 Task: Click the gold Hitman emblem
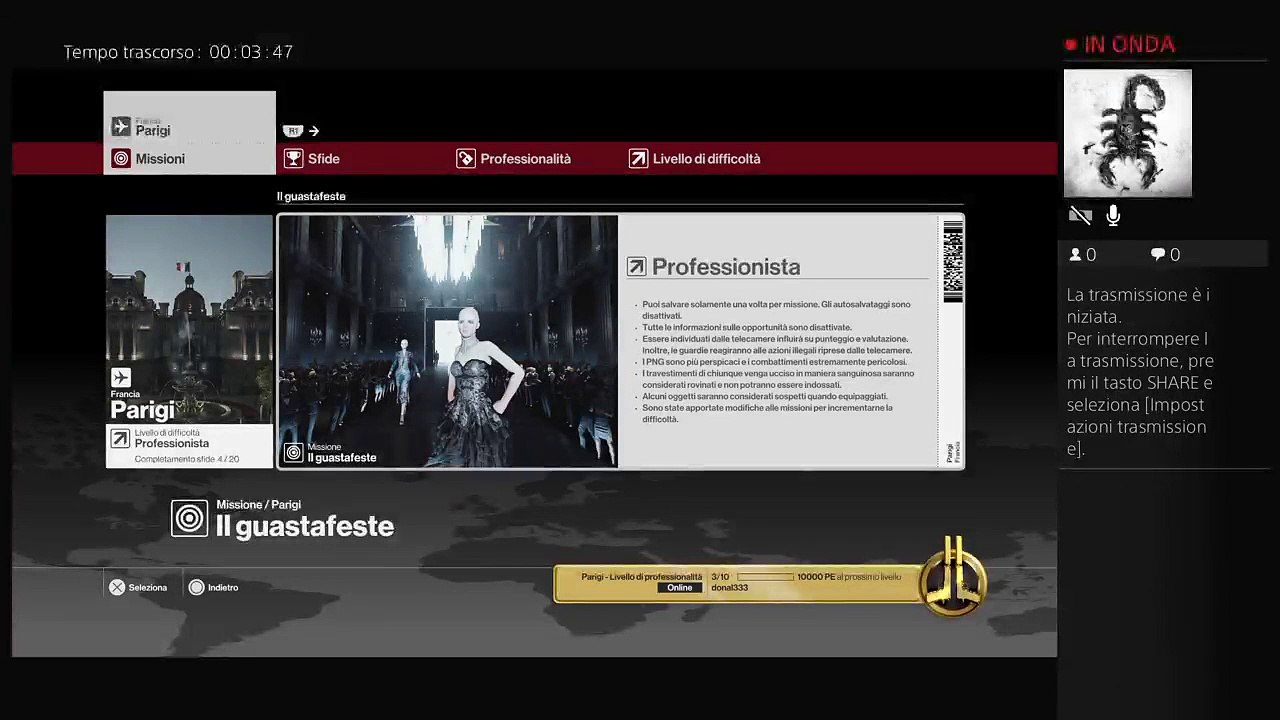tap(953, 576)
